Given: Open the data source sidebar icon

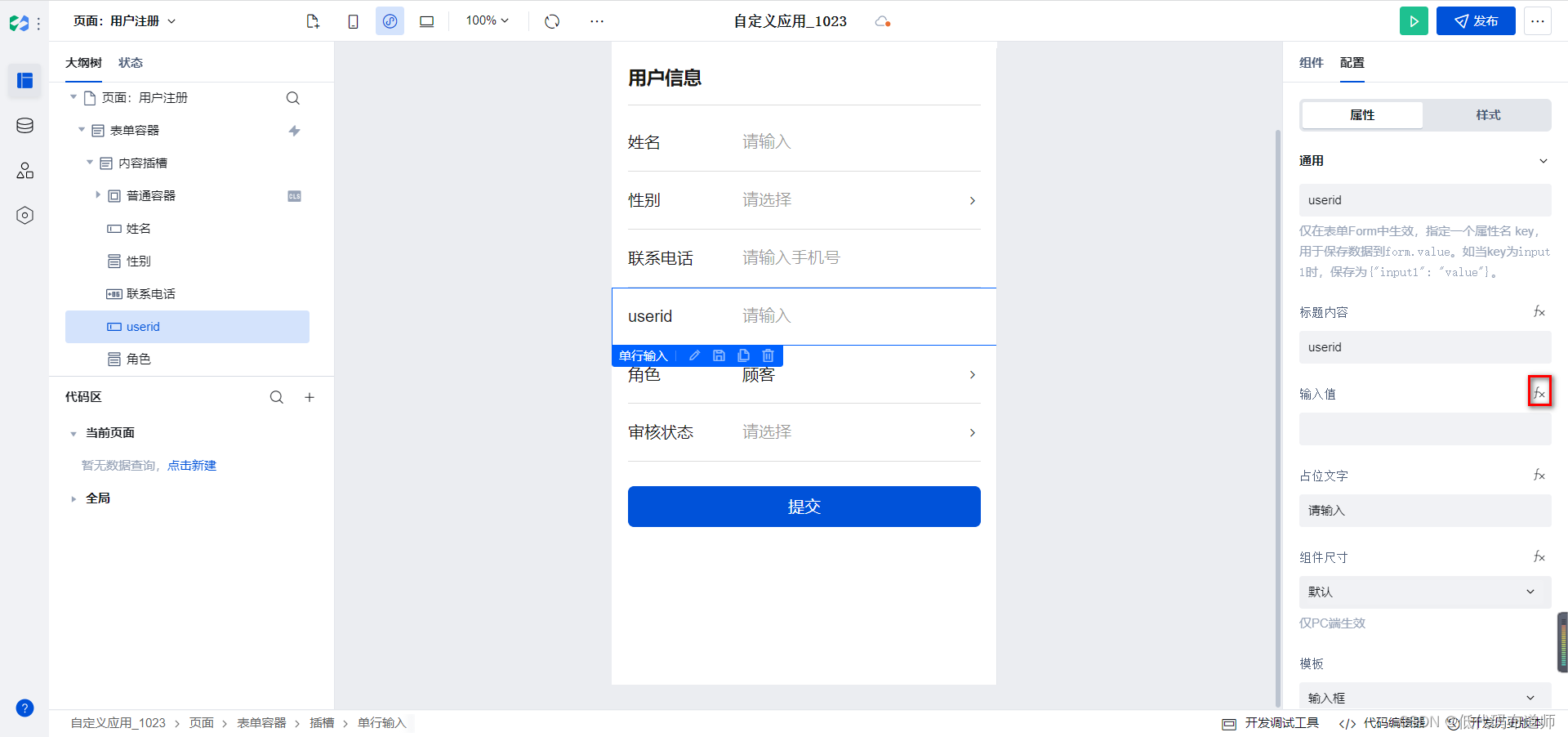Looking at the screenshot, I should coord(24,125).
